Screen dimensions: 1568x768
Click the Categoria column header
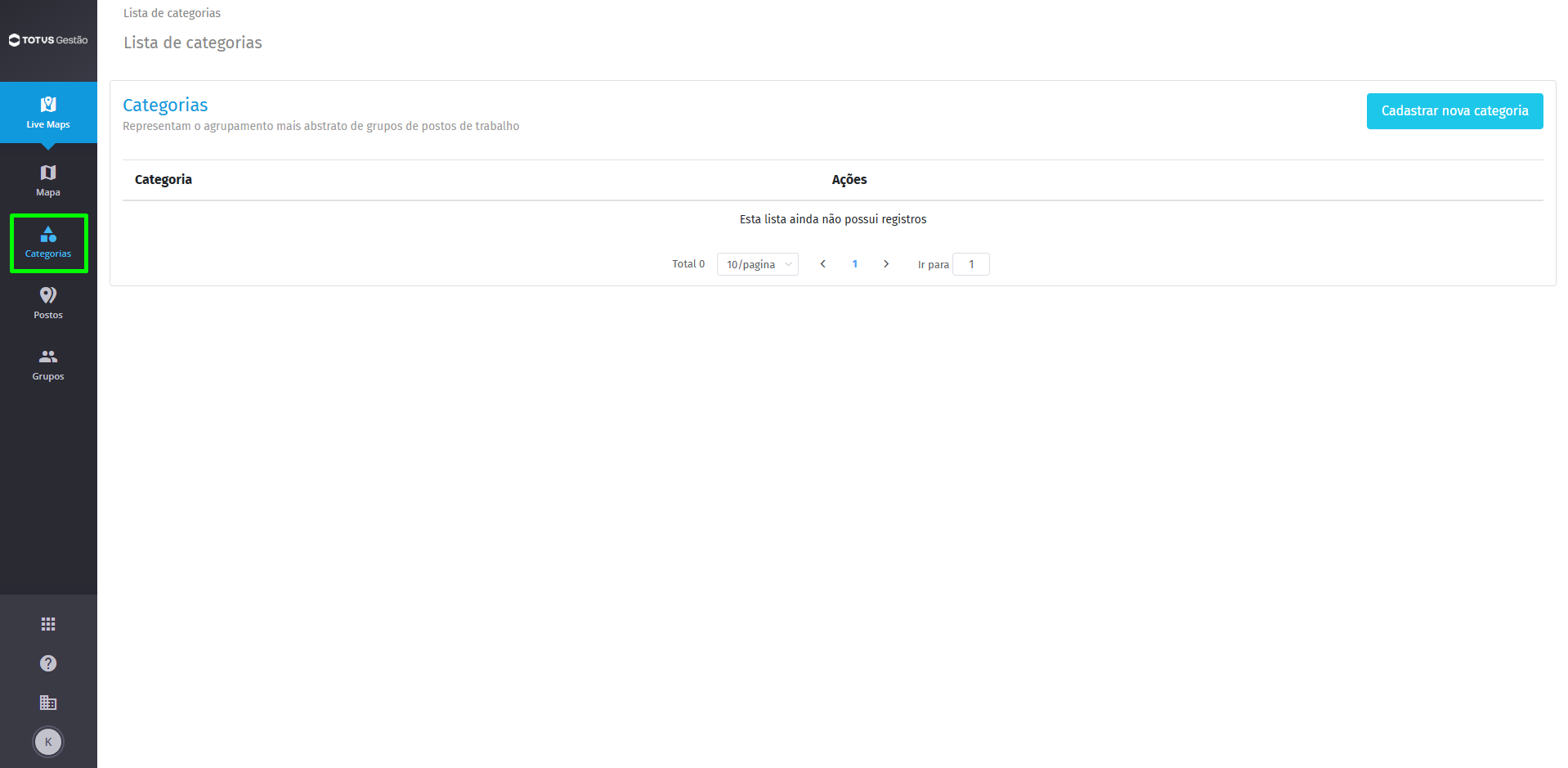(x=164, y=180)
